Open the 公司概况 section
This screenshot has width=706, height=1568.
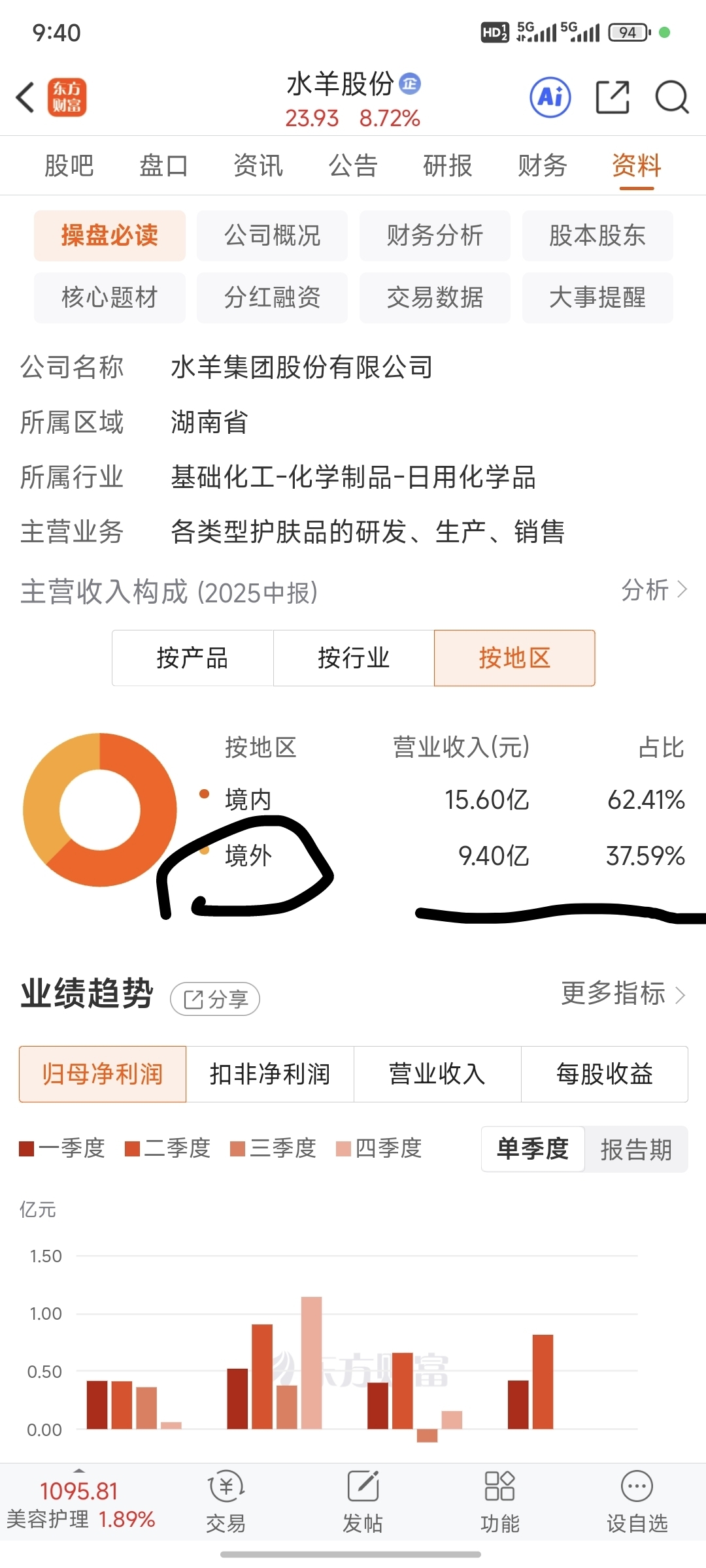click(272, 235)
